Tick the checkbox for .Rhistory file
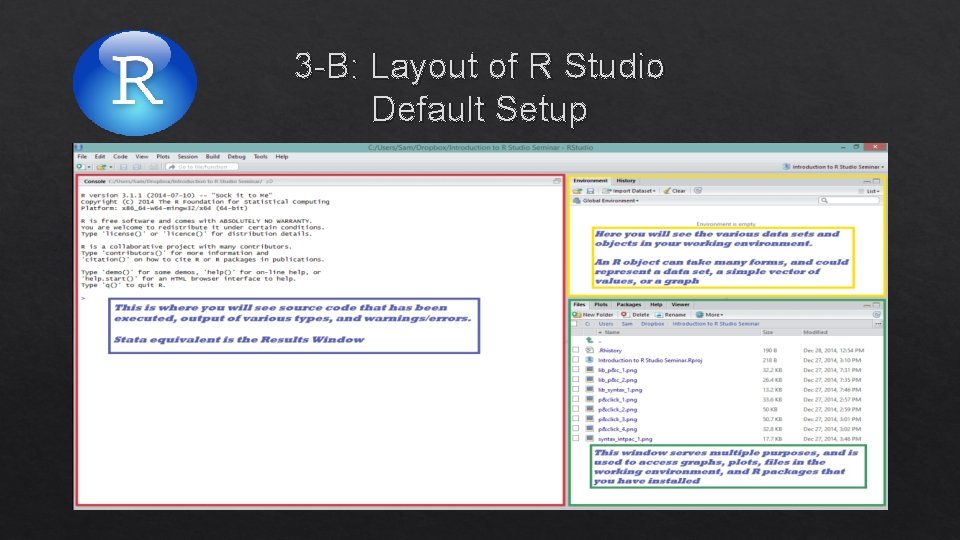The image size is (960, 540). click(x=576, y=350)
